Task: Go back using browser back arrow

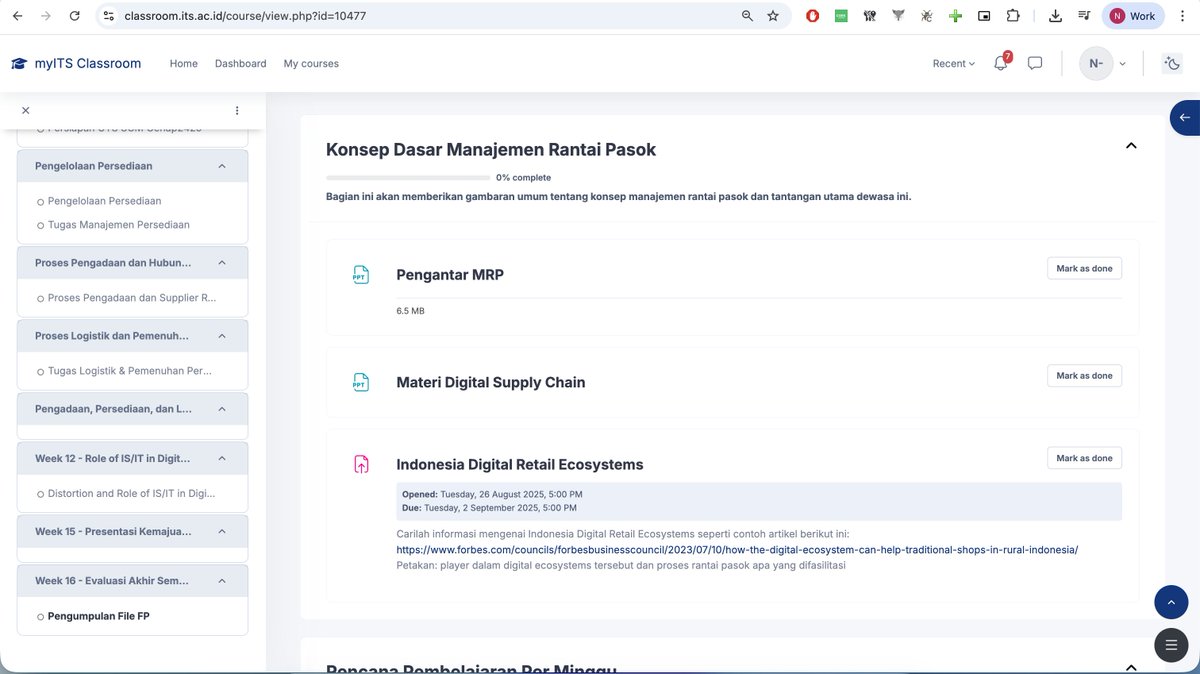Action: tap(17, 16)
